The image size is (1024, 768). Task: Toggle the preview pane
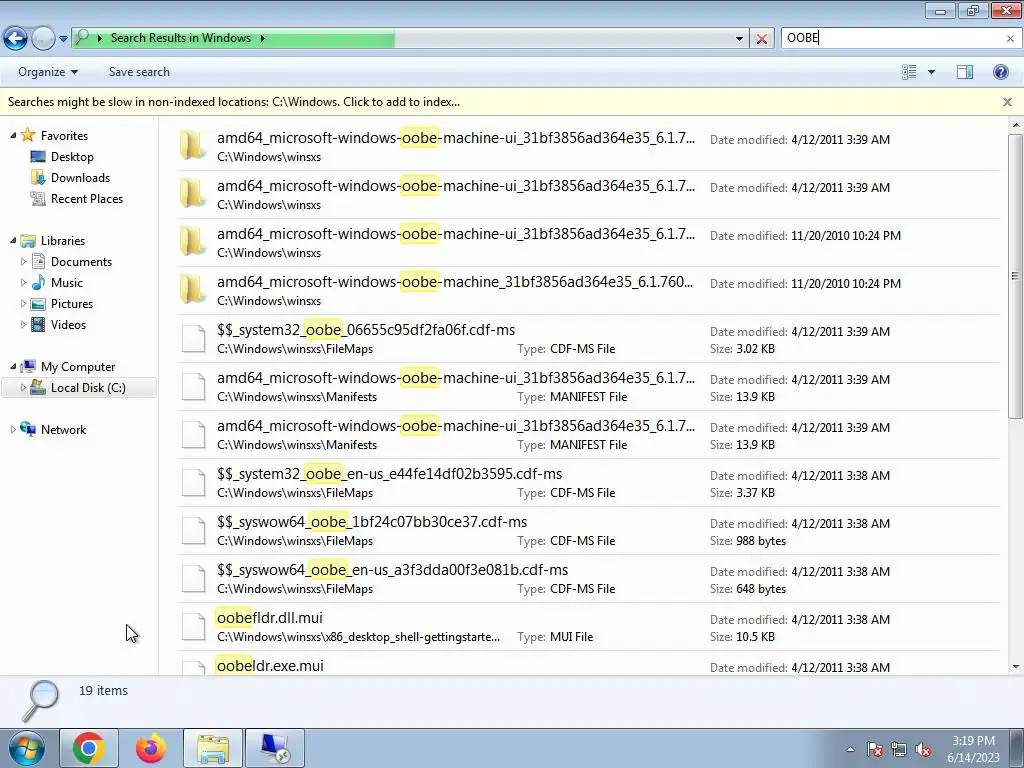(965, 72)
